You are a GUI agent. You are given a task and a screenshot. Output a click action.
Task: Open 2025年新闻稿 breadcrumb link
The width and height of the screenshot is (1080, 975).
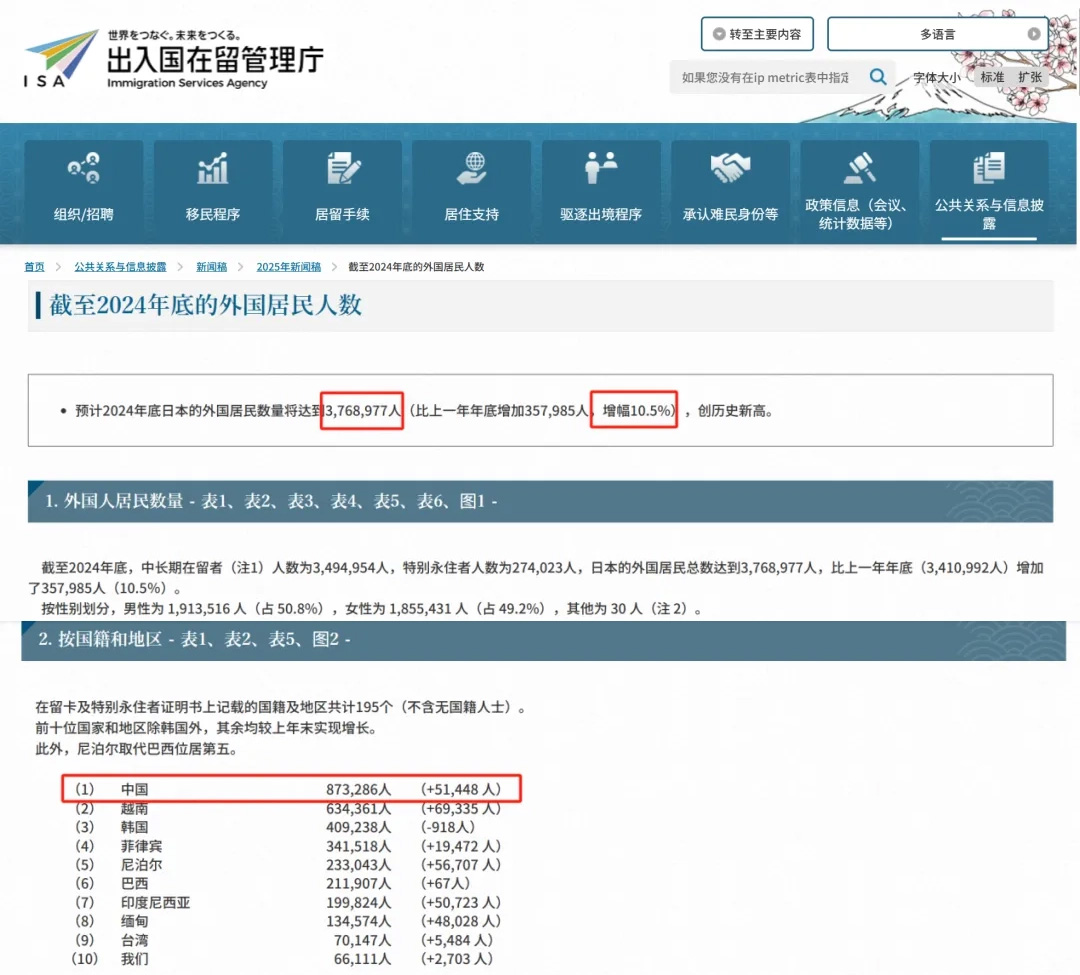[289, 267]
